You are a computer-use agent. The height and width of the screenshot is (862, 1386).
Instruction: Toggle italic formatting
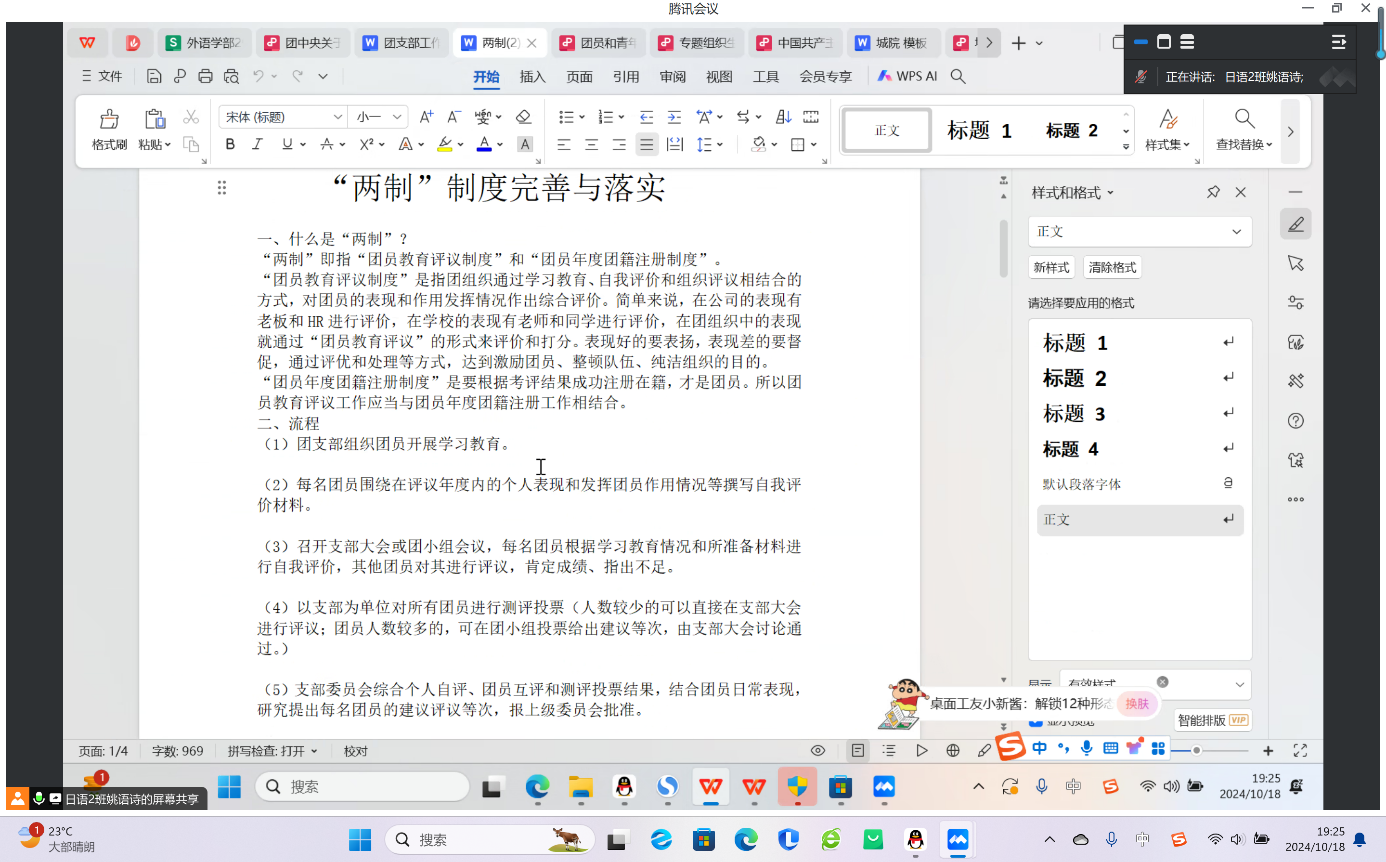257,145
